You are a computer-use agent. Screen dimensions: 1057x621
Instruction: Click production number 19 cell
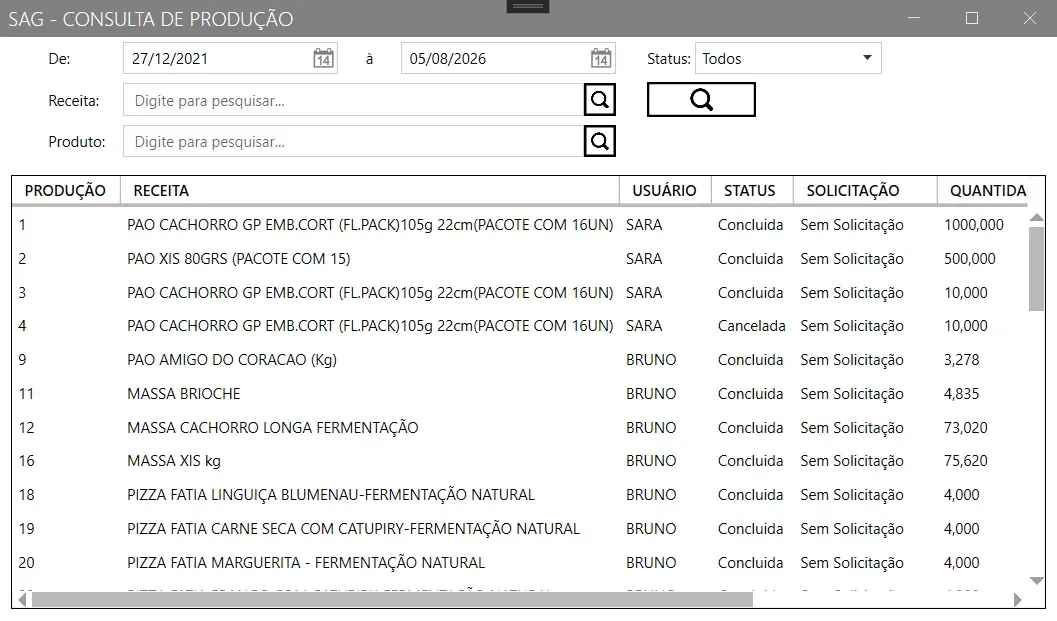tap(26, 529)
